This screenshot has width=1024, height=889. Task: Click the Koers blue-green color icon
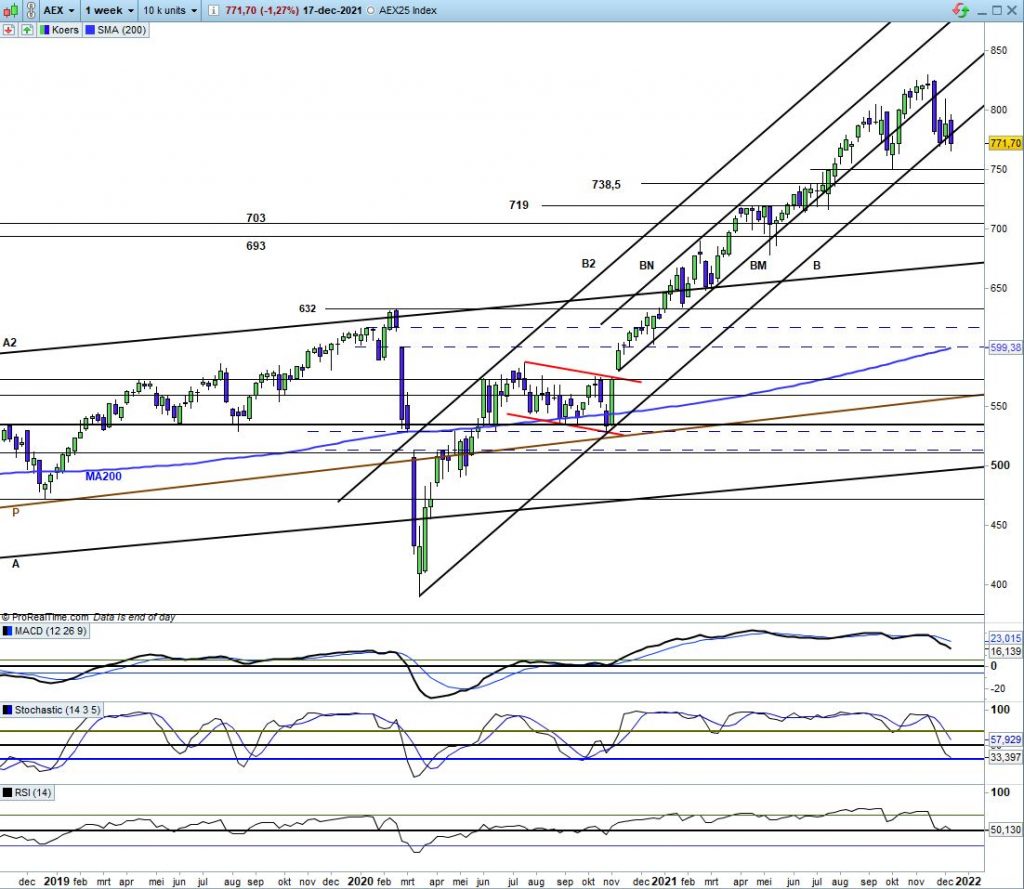click(x=44, y=30)
